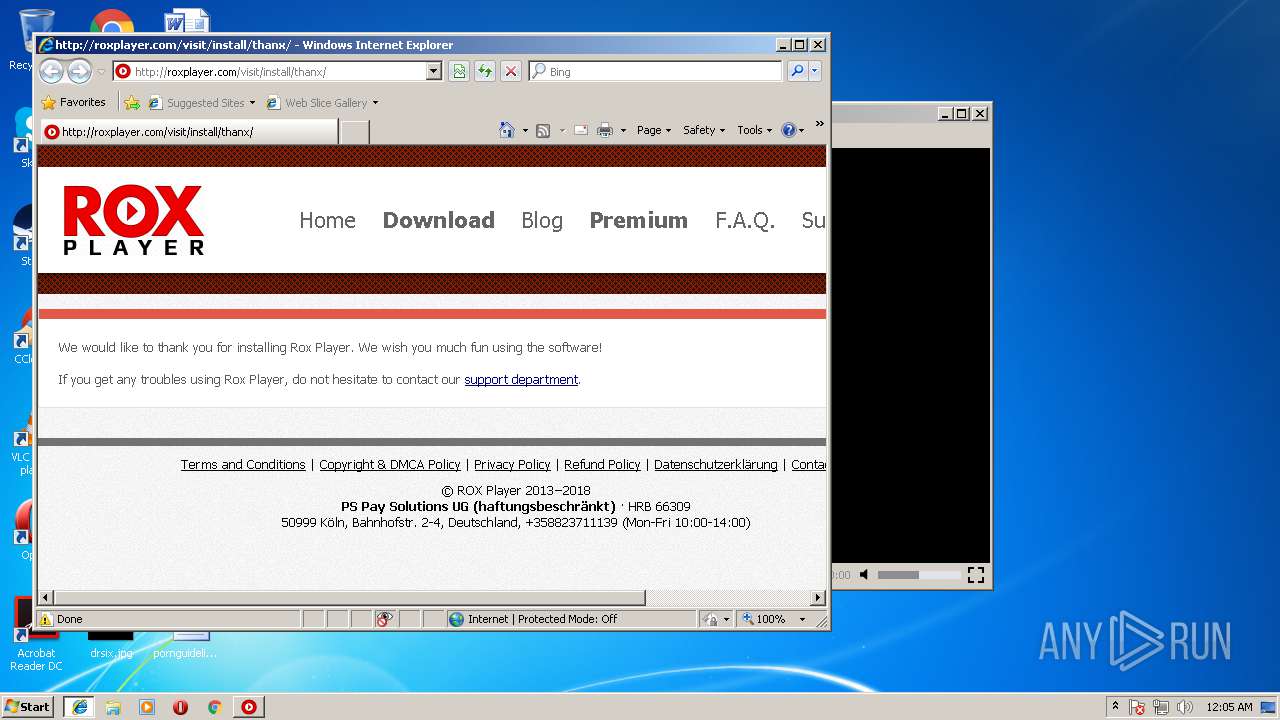
Task: Open the Page menu
Action: point(653,130)
